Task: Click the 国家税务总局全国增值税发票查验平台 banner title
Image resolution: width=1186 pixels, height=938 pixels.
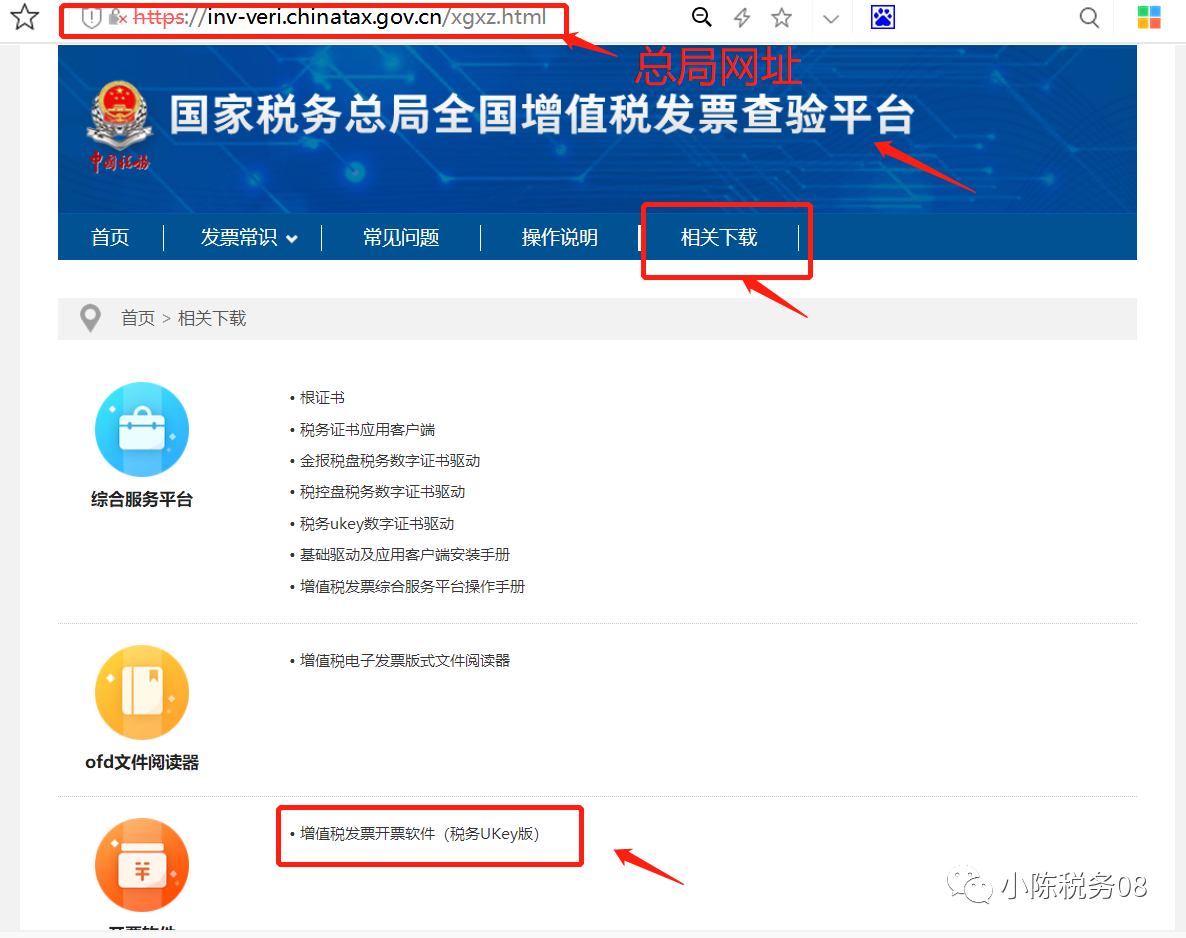Action: click(x=542, y=115)
